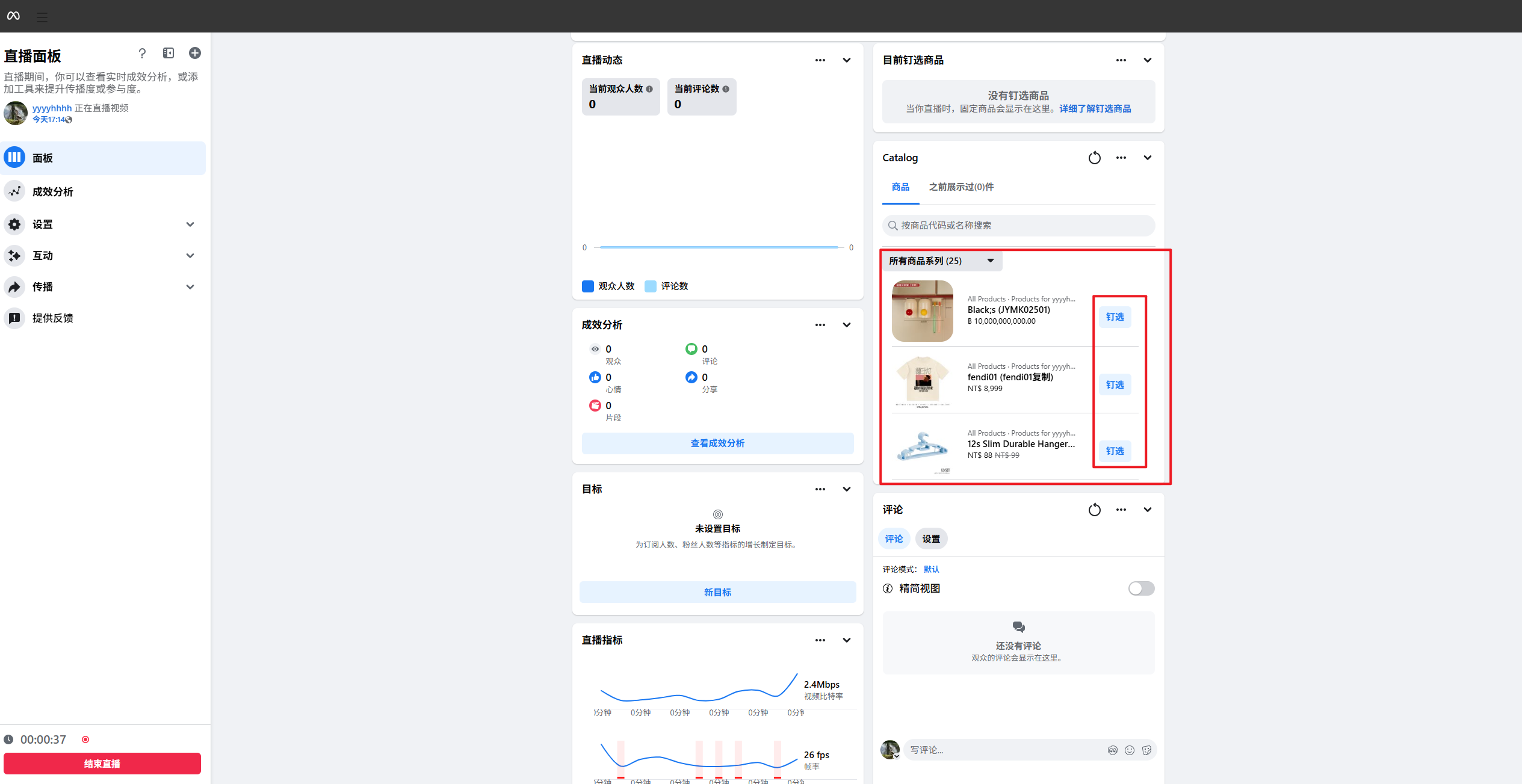This screenshot has height=784, width=1522.
Task: Refresh the comments panel
Action: pyautogui.click(x=1094, y=510)
